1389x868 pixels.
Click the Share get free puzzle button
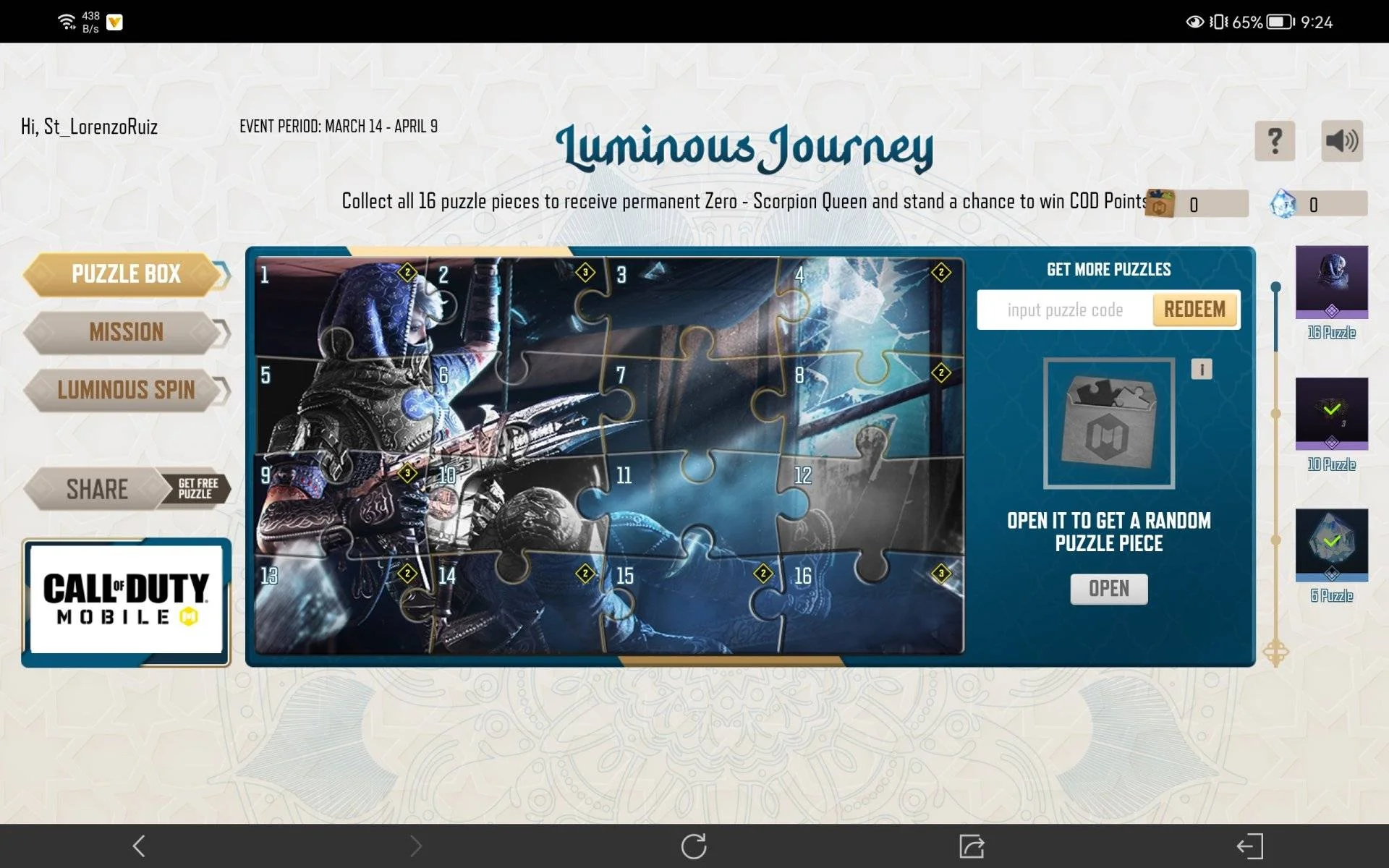pos(127,489)
